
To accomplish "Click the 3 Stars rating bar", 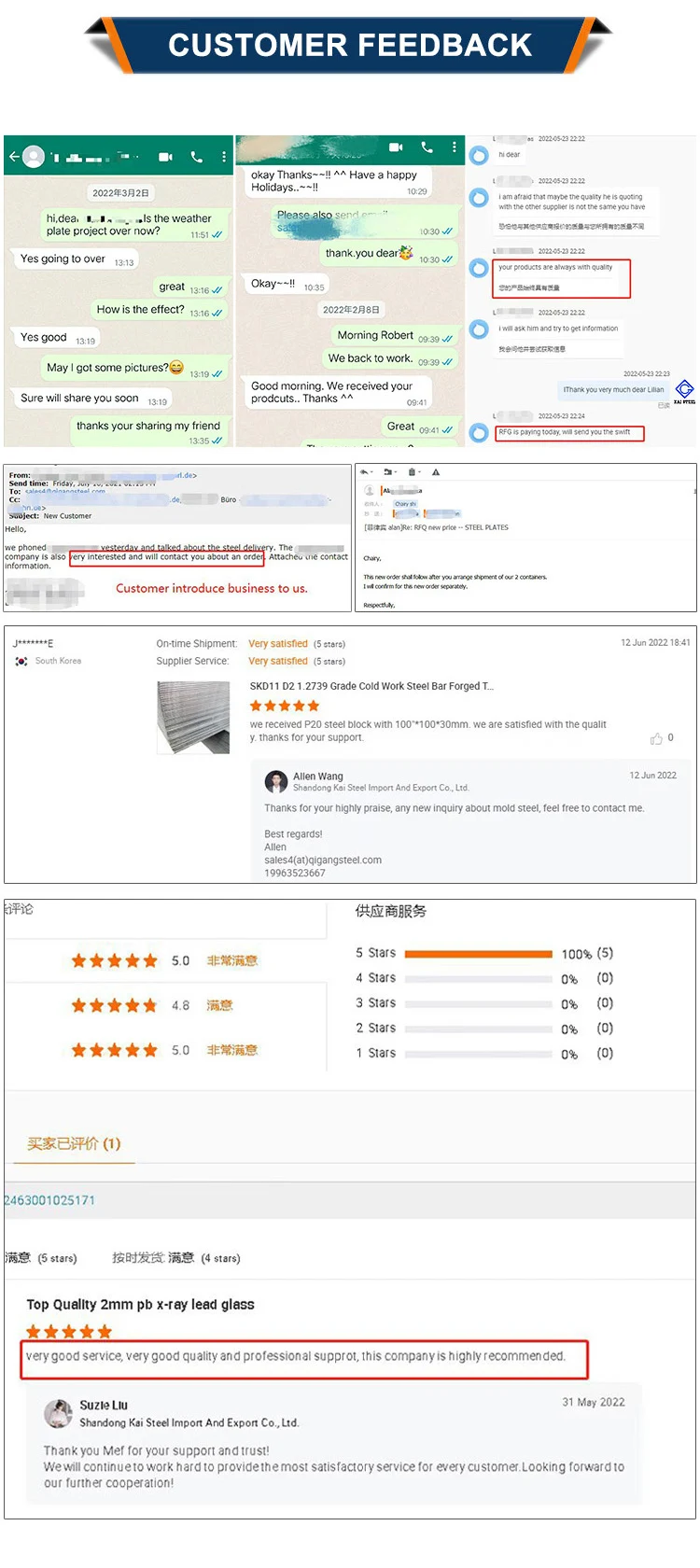I will (x=479, y=1004).
